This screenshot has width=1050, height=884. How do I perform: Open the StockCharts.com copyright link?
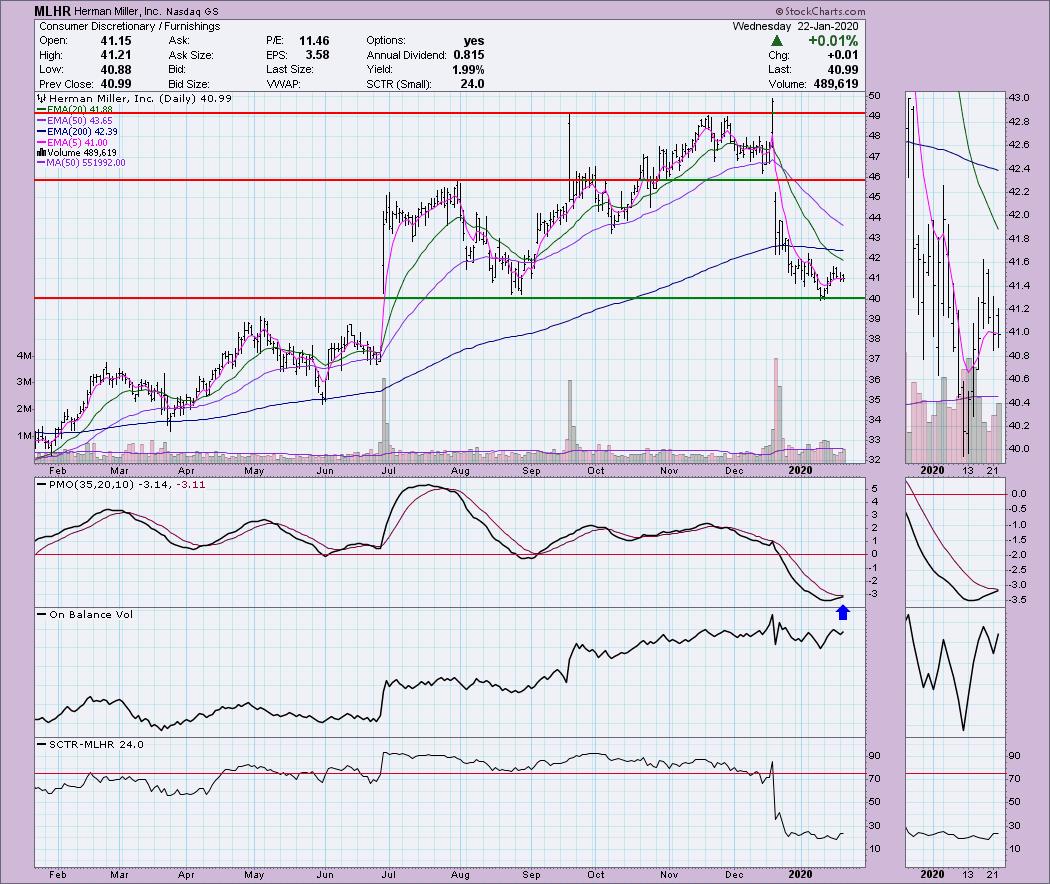pos(820,11)
